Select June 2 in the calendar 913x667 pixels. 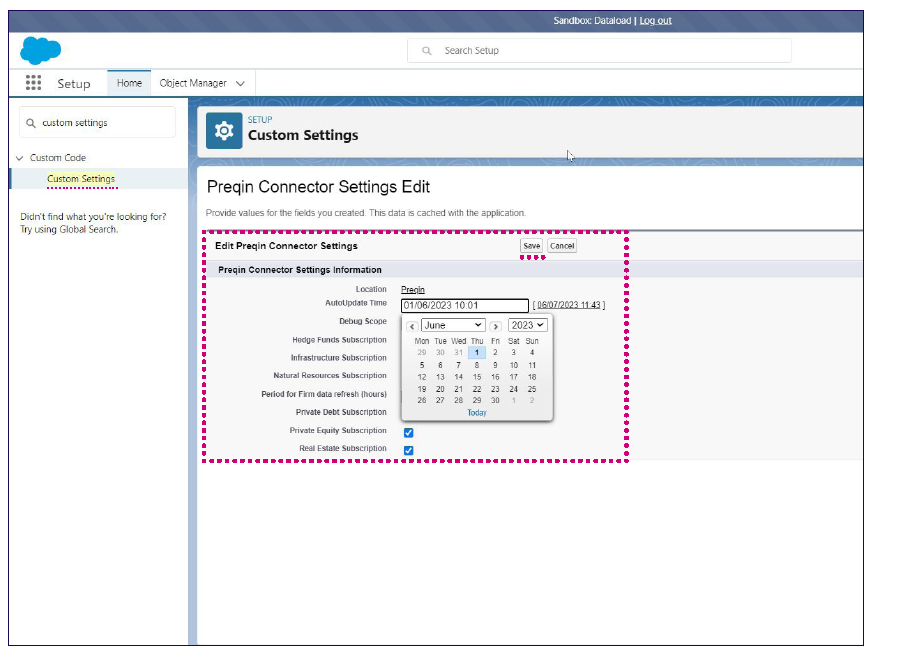coord(495,353)
